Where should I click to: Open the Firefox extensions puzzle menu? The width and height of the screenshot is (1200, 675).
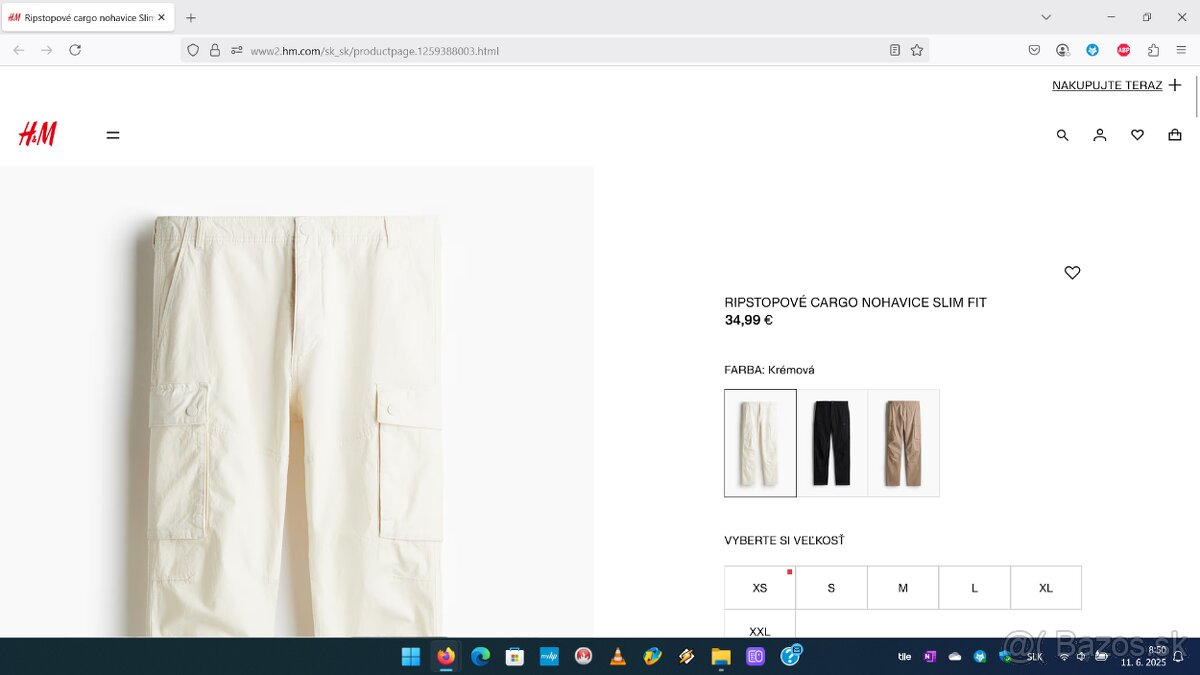1155,49
